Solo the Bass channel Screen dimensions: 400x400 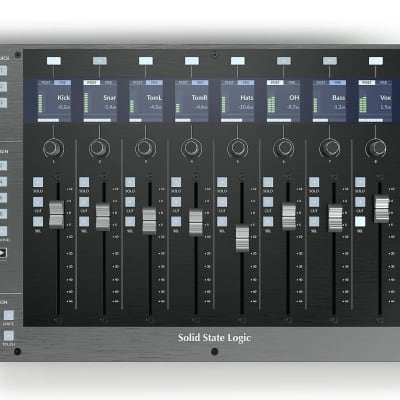click(314, 182)
